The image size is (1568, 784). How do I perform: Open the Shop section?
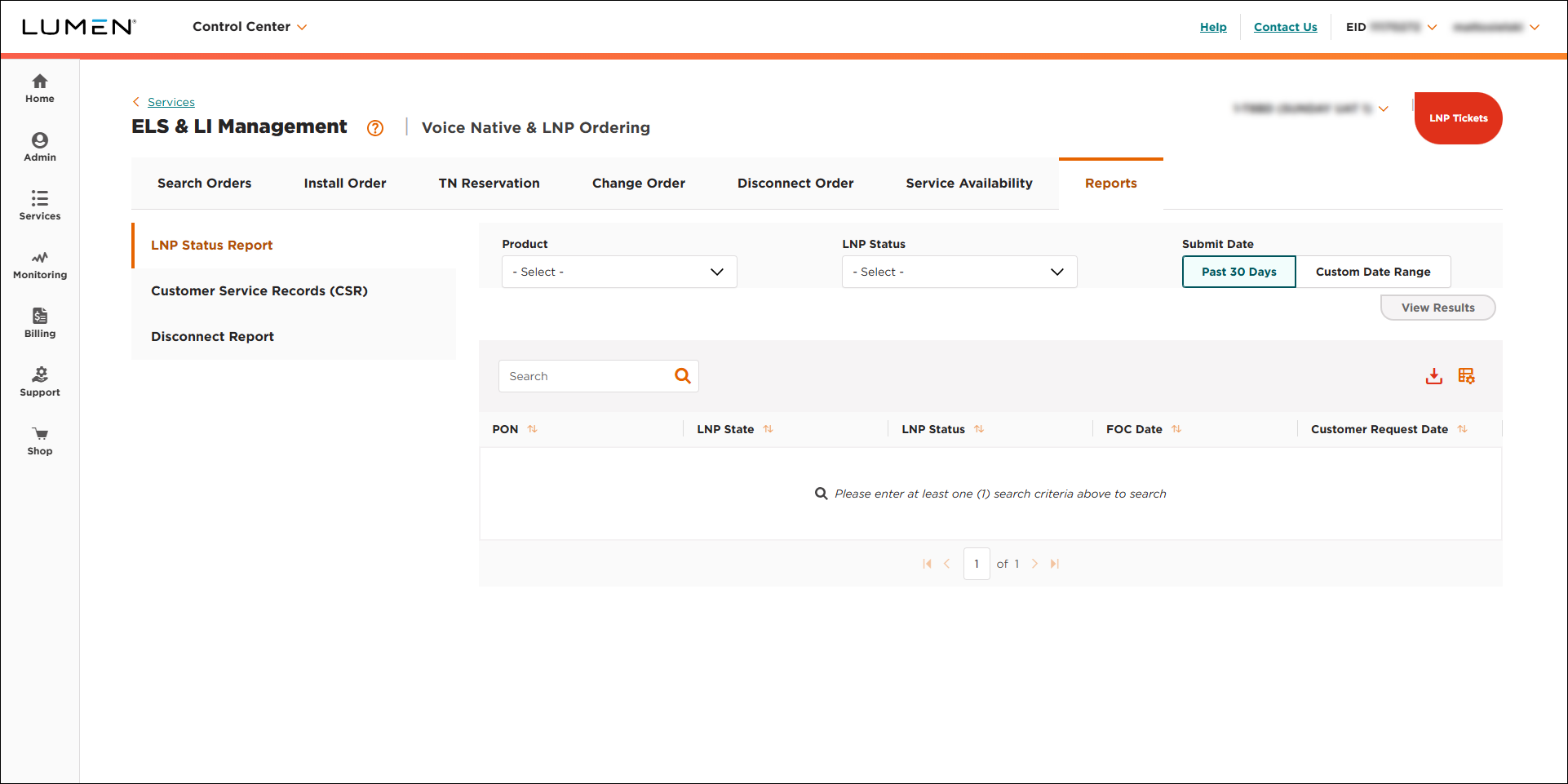click(x=40, y=441)
